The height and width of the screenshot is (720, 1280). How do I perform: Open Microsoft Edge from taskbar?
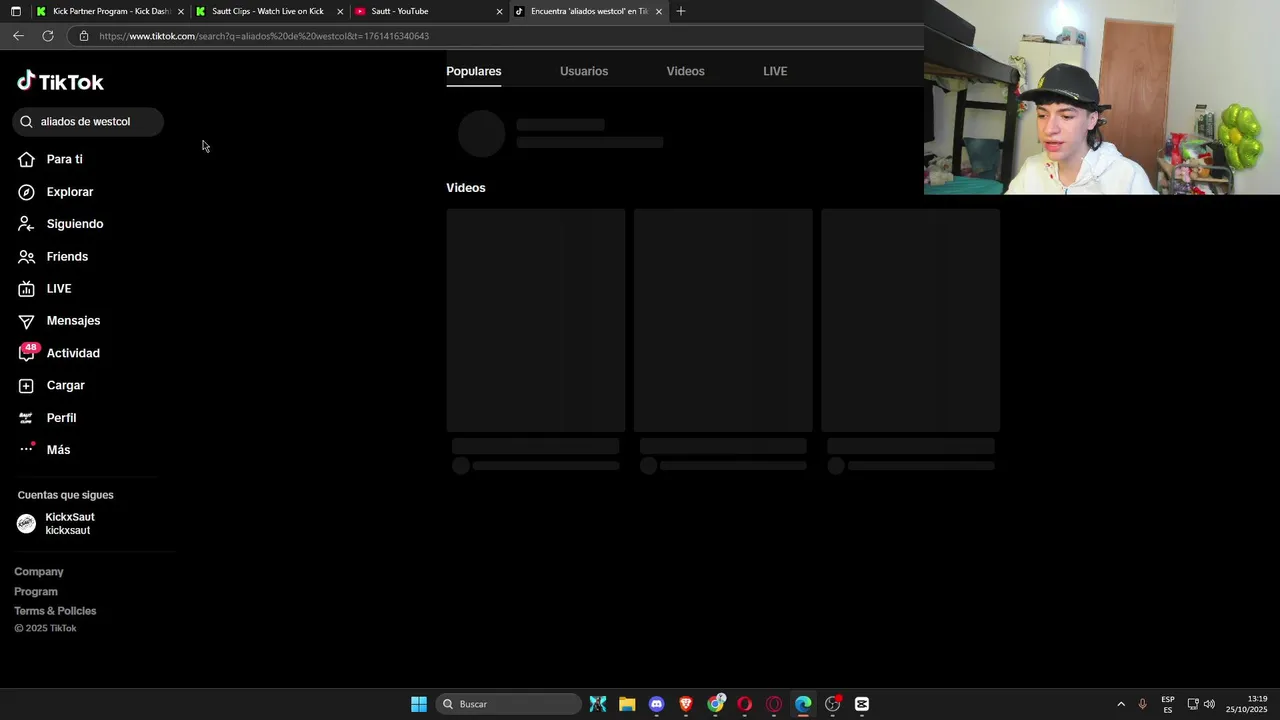pyautogui.click(x=803, y=704)
